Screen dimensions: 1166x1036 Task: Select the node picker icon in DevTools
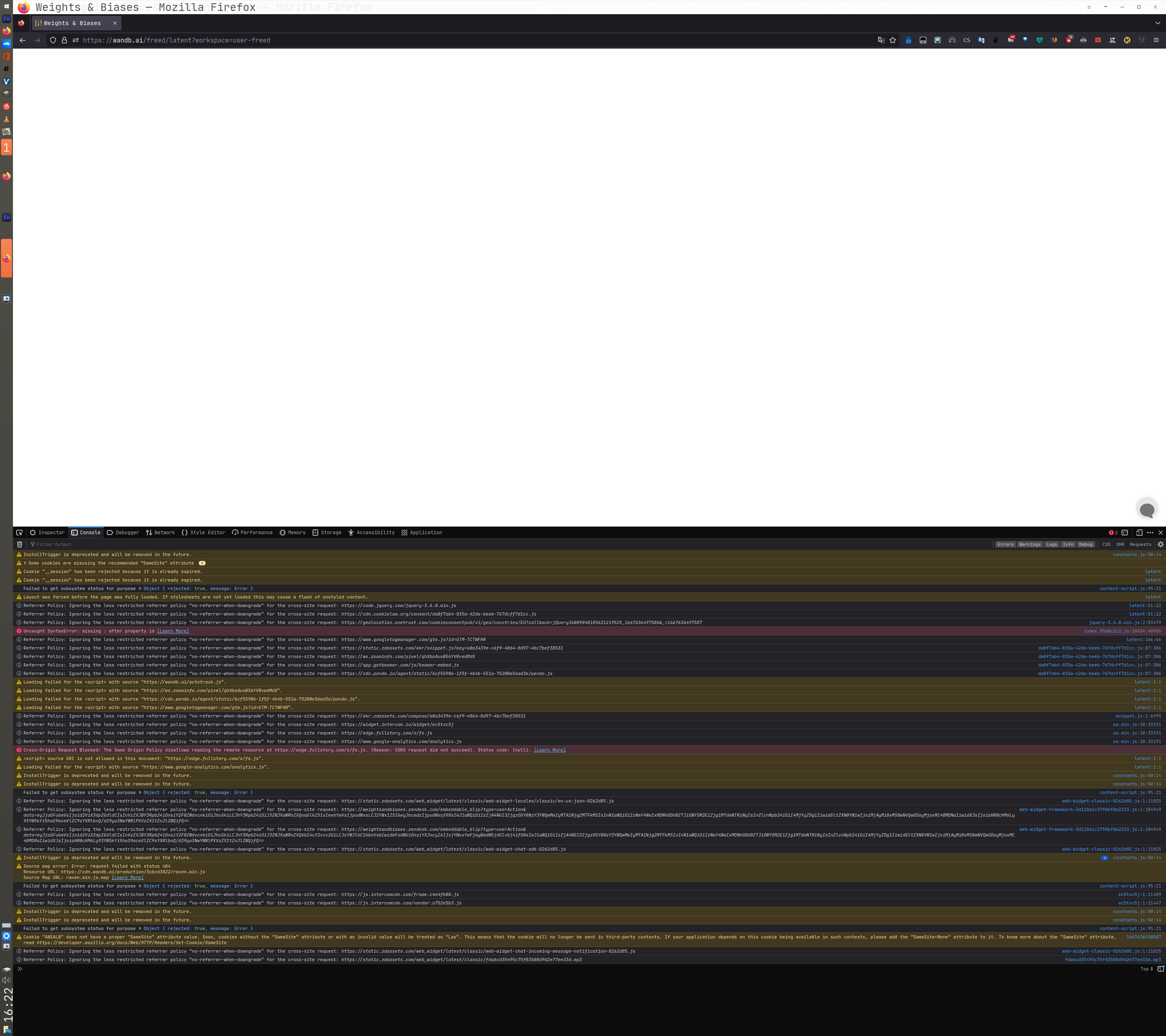(21, 532)
